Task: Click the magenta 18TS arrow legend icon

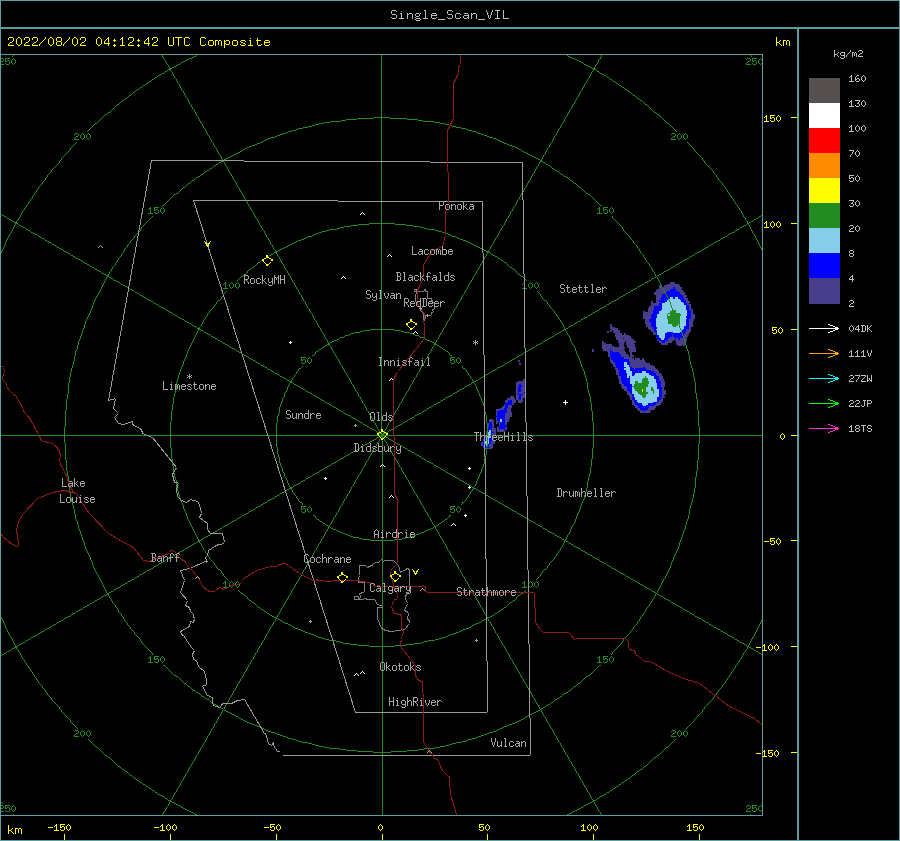Action: coord(824,428)
